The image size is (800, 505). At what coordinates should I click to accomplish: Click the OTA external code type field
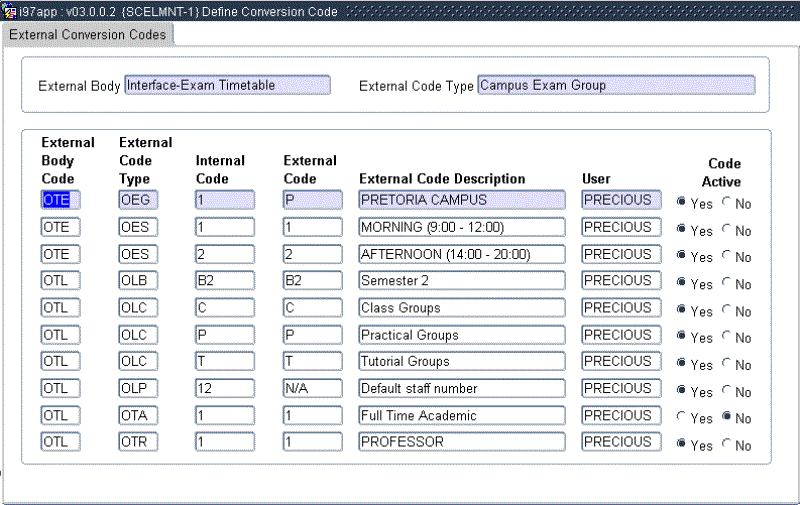(x=137, y=415)
